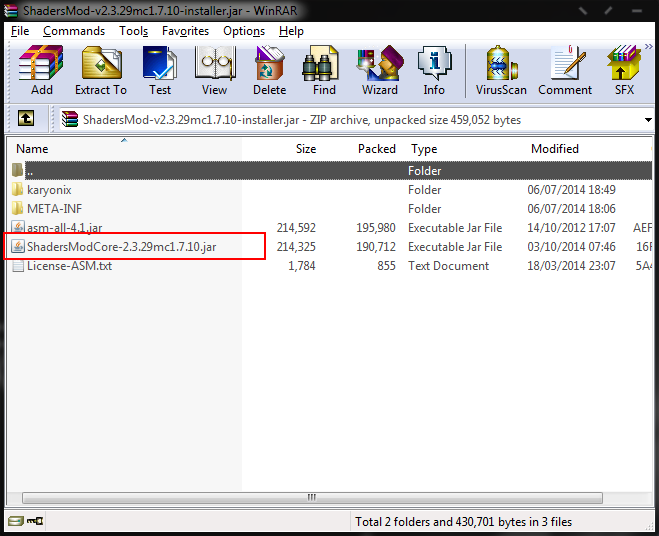
Task: Click the drive icon in status bar
Action: coord(16,522)
